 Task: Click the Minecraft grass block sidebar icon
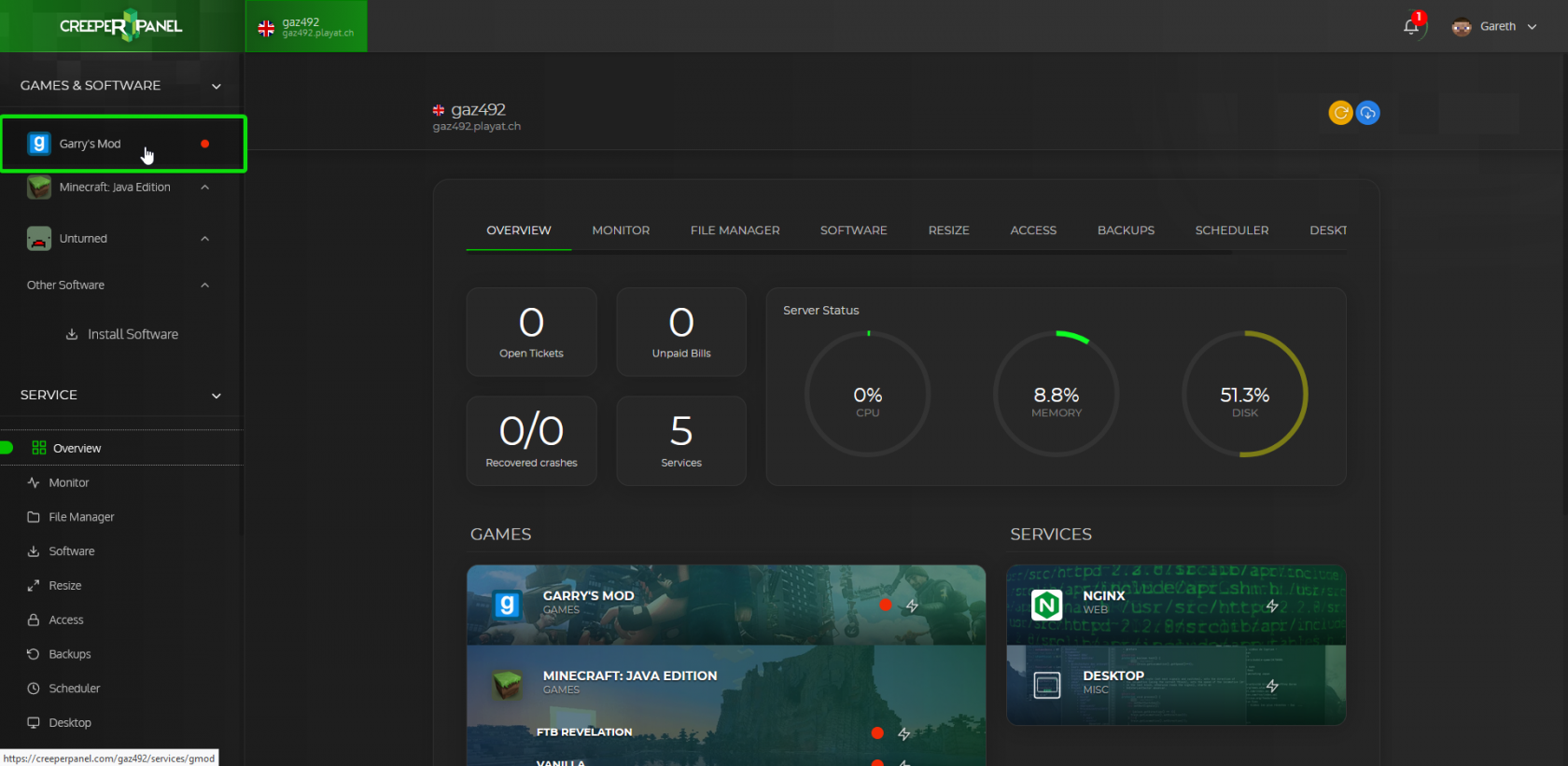(38, 188)
